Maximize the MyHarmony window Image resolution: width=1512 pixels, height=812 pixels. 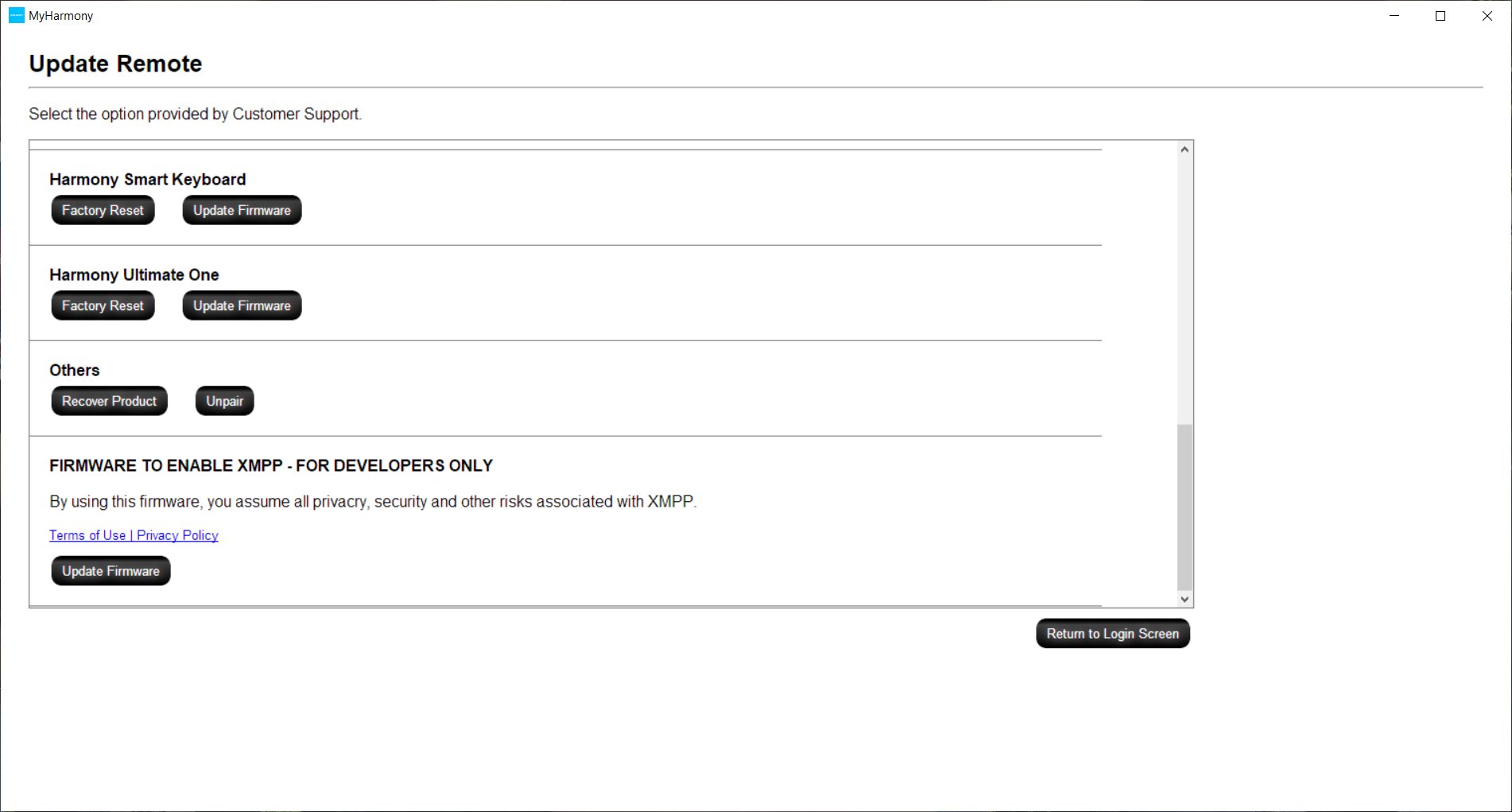click(x=1440, y=16)
